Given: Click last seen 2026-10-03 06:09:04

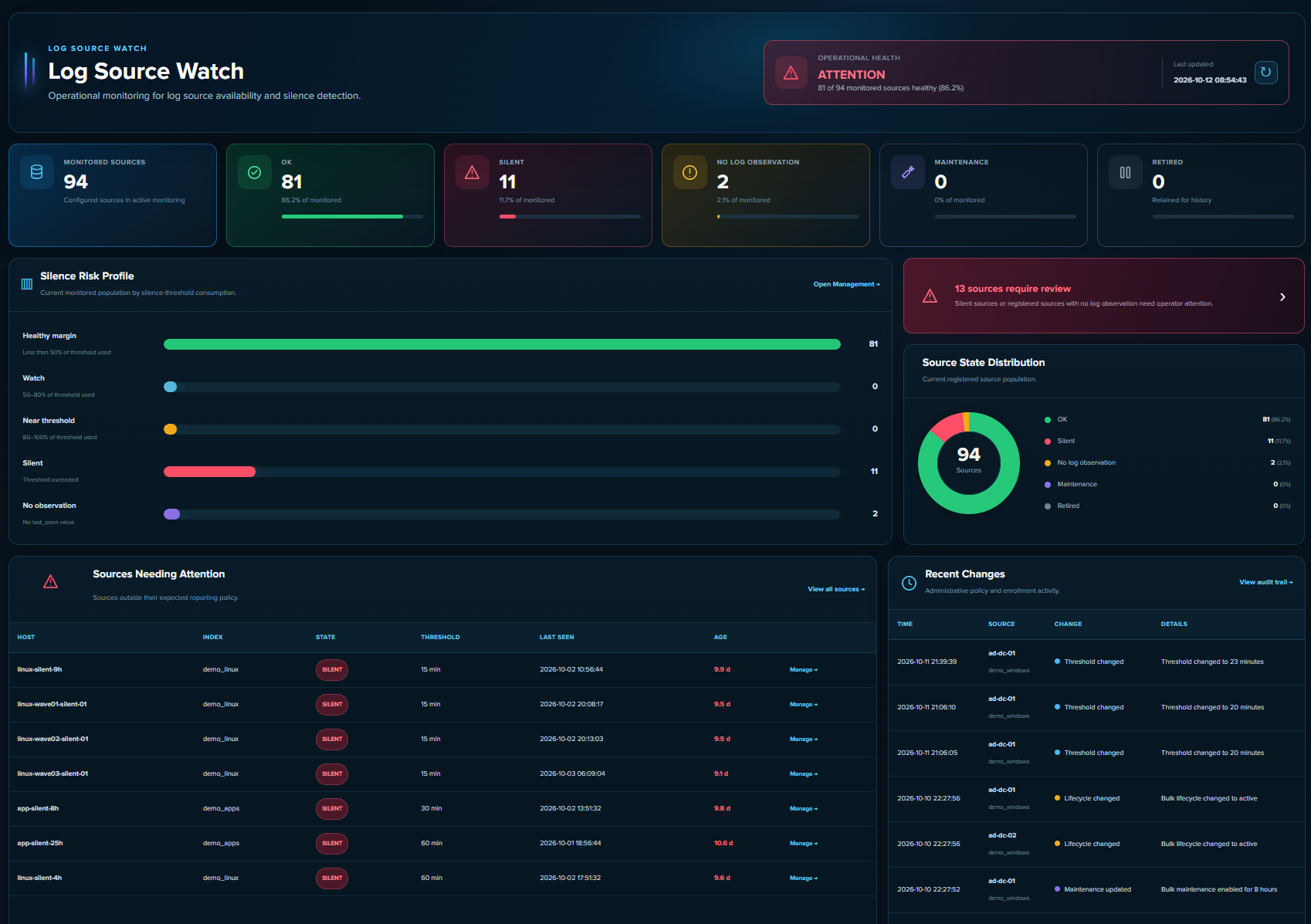Looking at the screenshot, I should point(572,774).
